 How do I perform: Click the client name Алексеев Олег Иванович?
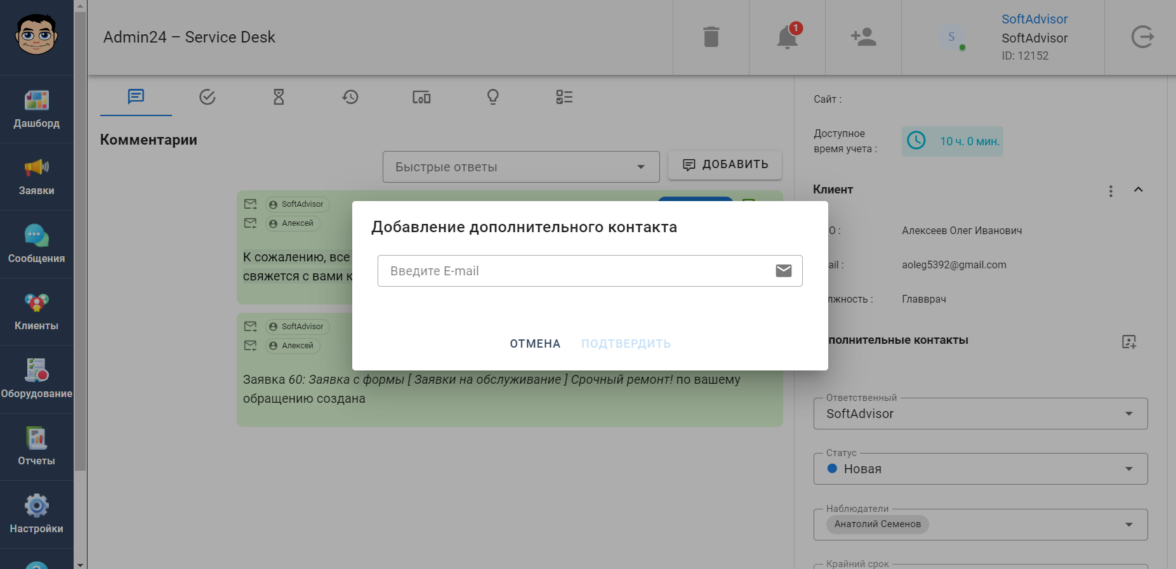click(x=962, y=230)
